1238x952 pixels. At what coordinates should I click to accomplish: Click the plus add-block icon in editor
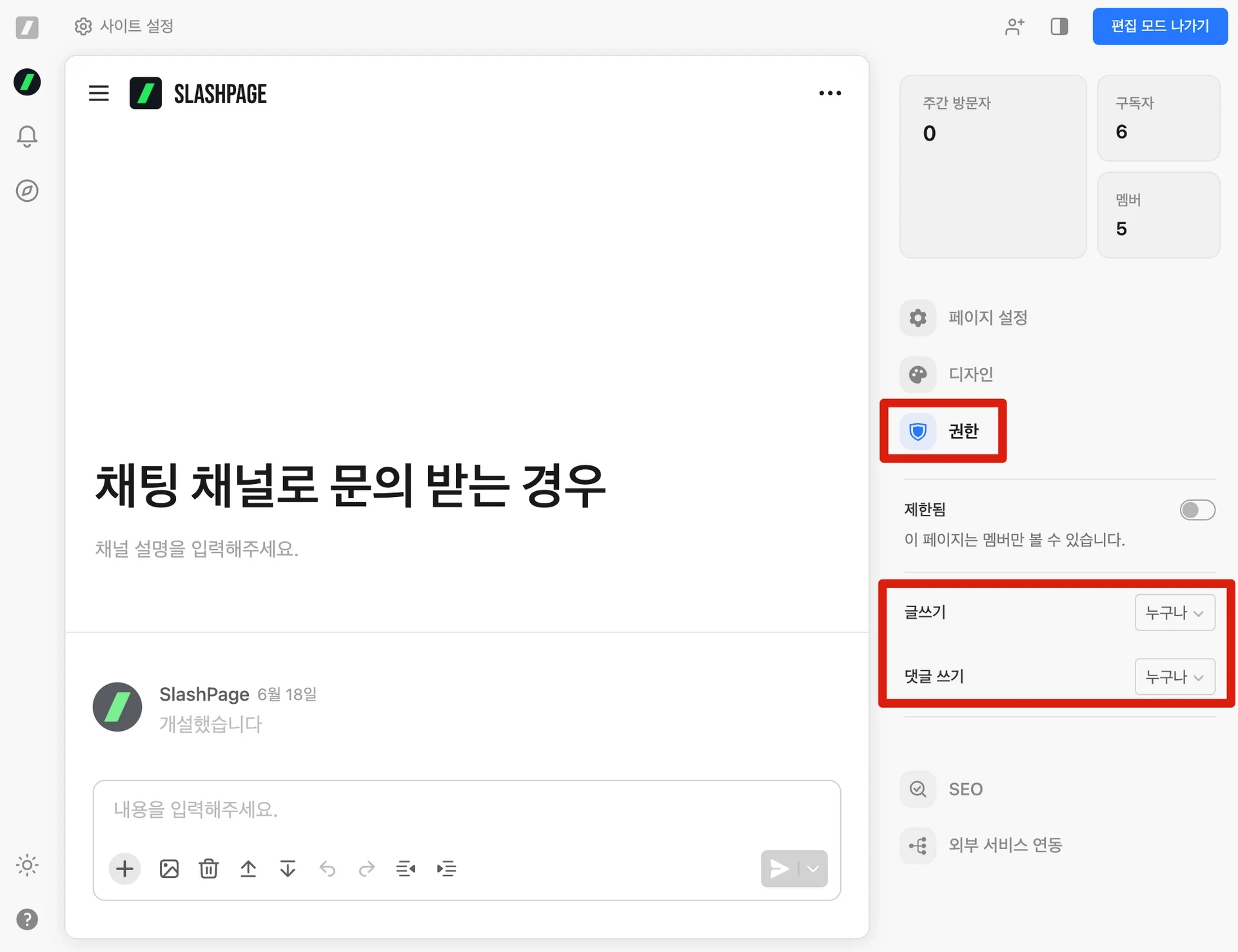[124, 869]
